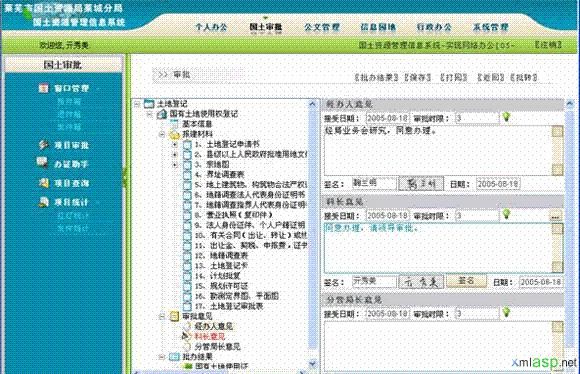The image size is (580, 374).
Task: Click the 亓秀美 handwritten signature image
Action: point(421,282)
